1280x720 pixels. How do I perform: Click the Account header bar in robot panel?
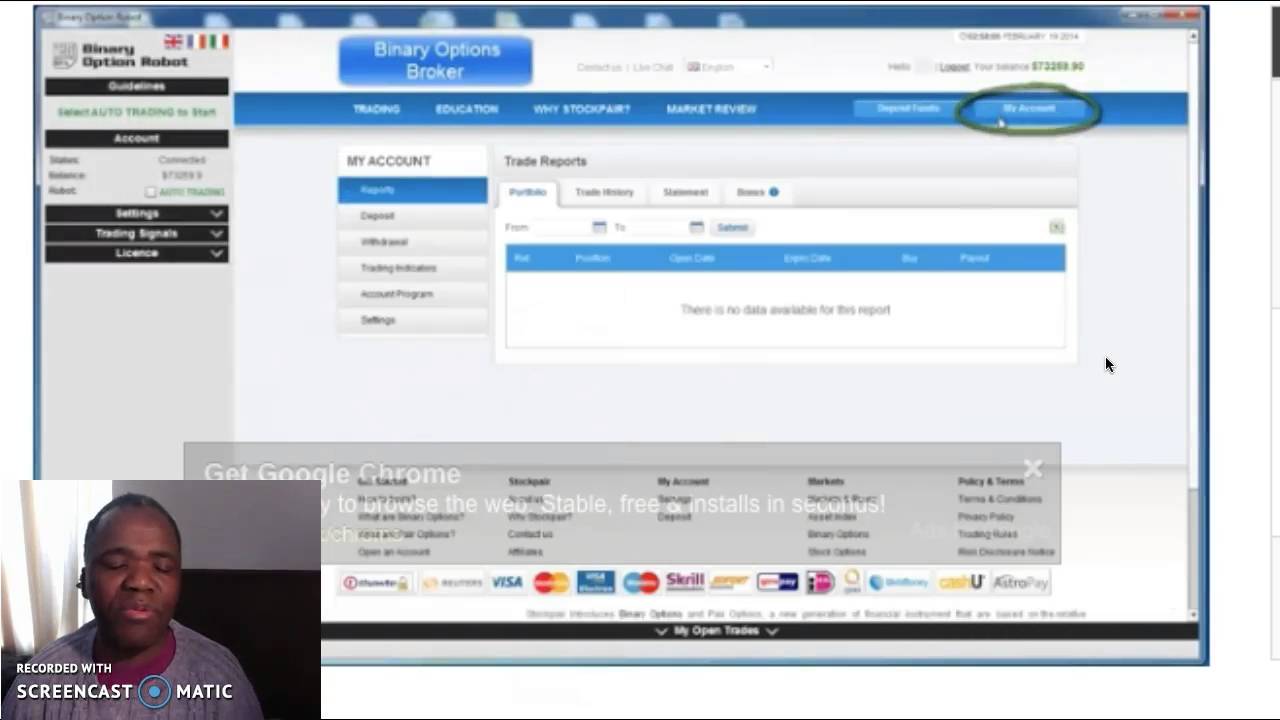coord(136,138)
